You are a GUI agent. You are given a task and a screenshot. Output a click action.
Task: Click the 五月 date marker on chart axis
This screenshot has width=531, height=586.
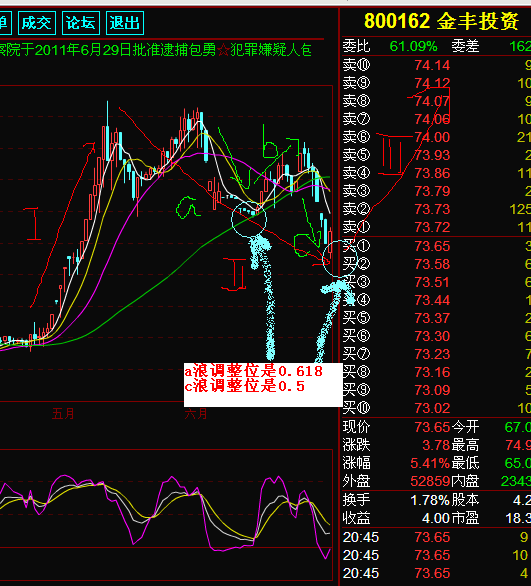pos(63,414)
